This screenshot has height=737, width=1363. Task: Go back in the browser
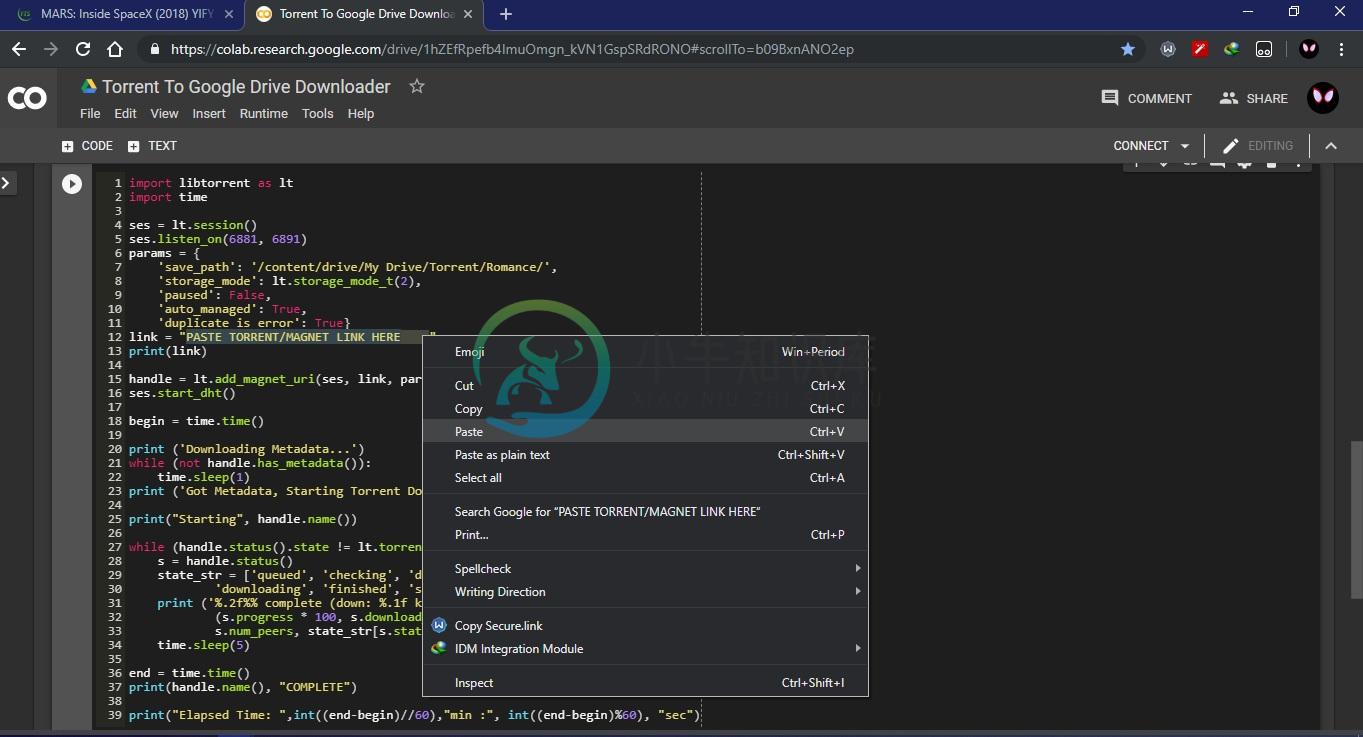click(x=19, y=49)
